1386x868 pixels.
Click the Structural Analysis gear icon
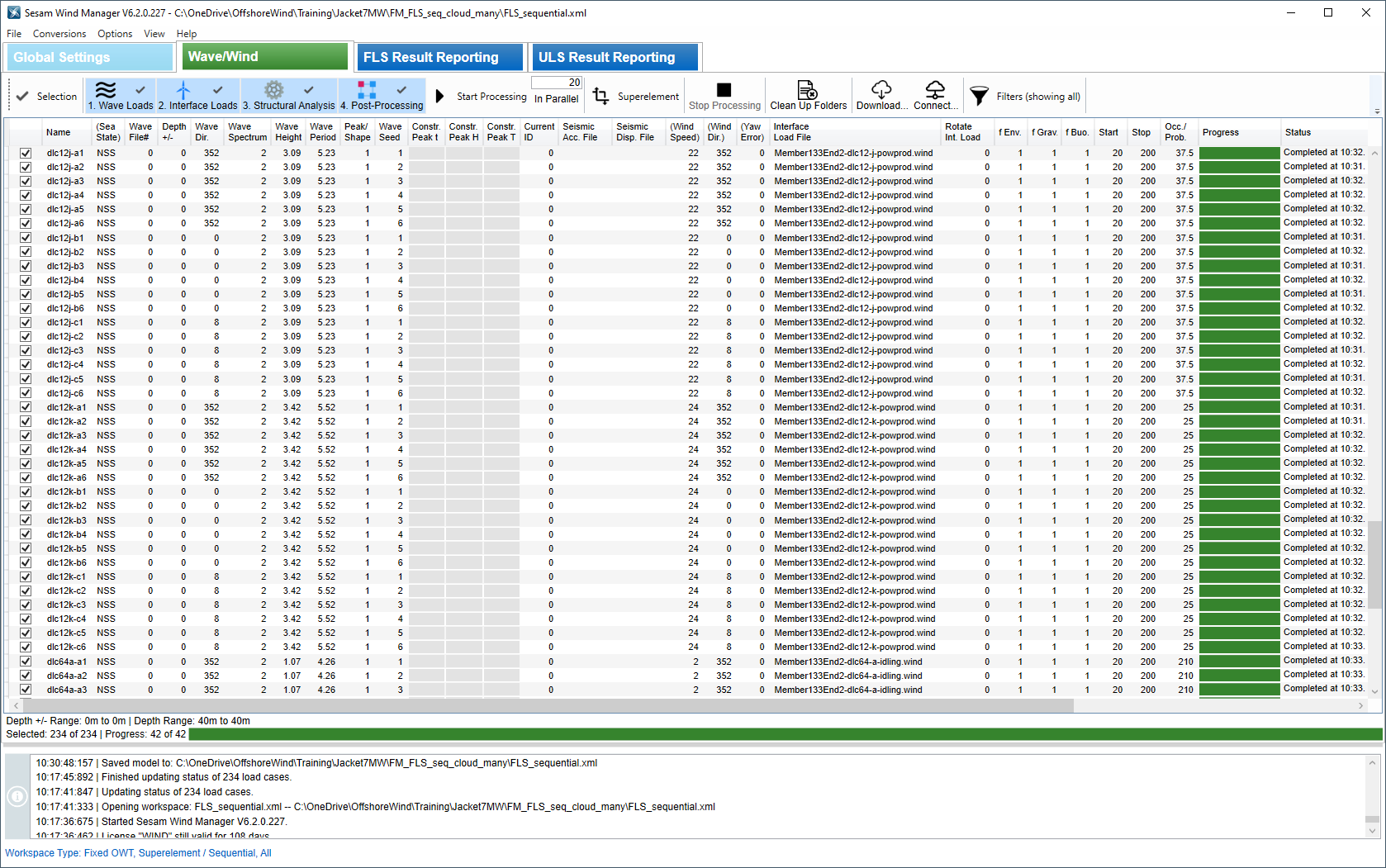(273, 90)
